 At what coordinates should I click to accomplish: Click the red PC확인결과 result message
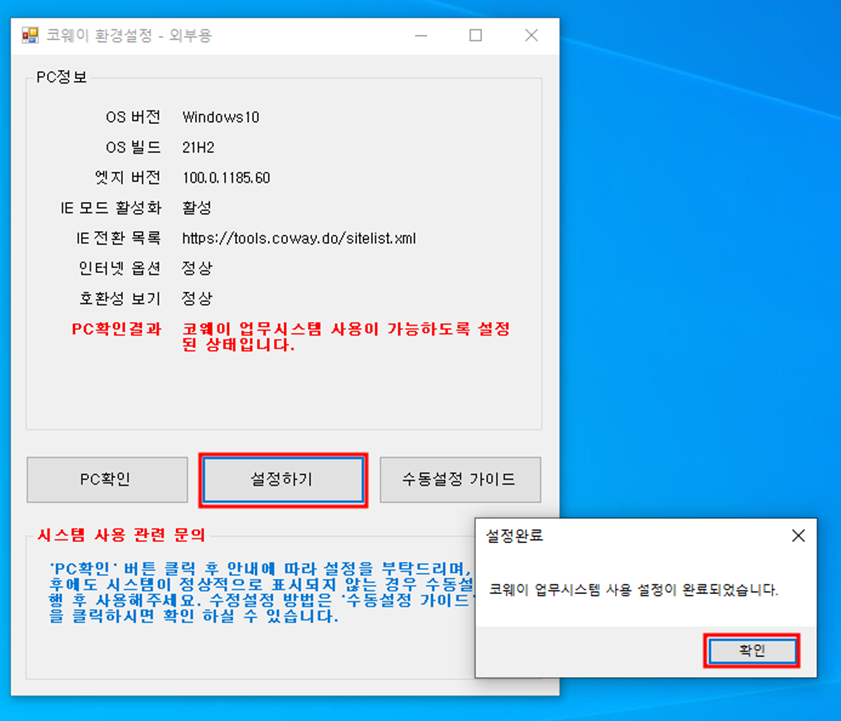coord(346,336)
